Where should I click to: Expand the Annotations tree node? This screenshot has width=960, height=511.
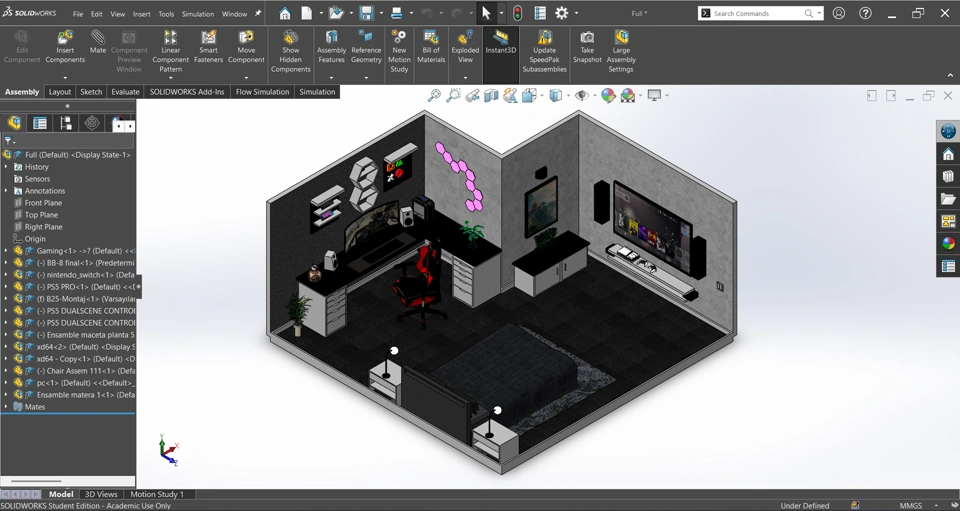coord(6,190)
